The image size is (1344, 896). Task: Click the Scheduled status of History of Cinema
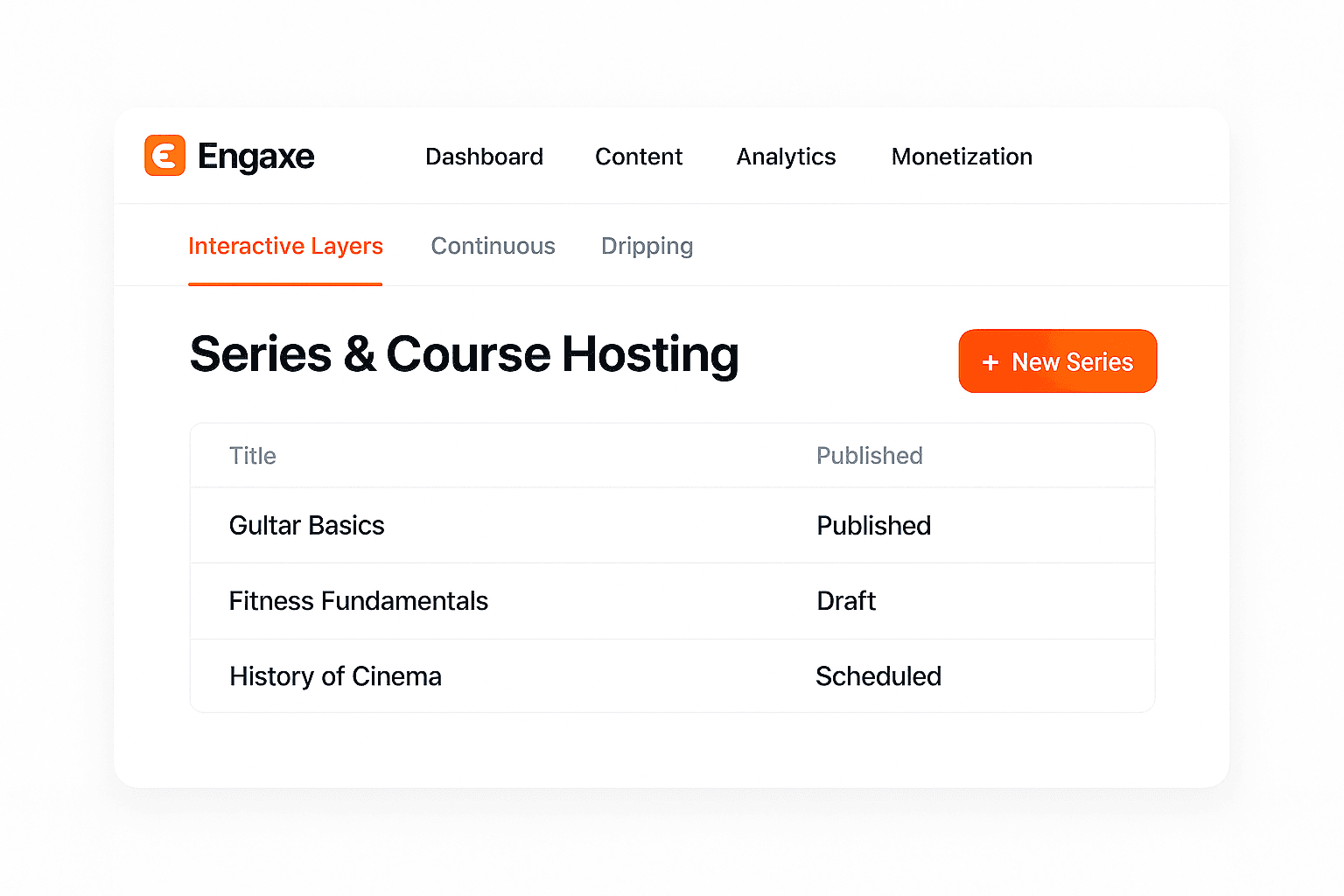[878, 676]
